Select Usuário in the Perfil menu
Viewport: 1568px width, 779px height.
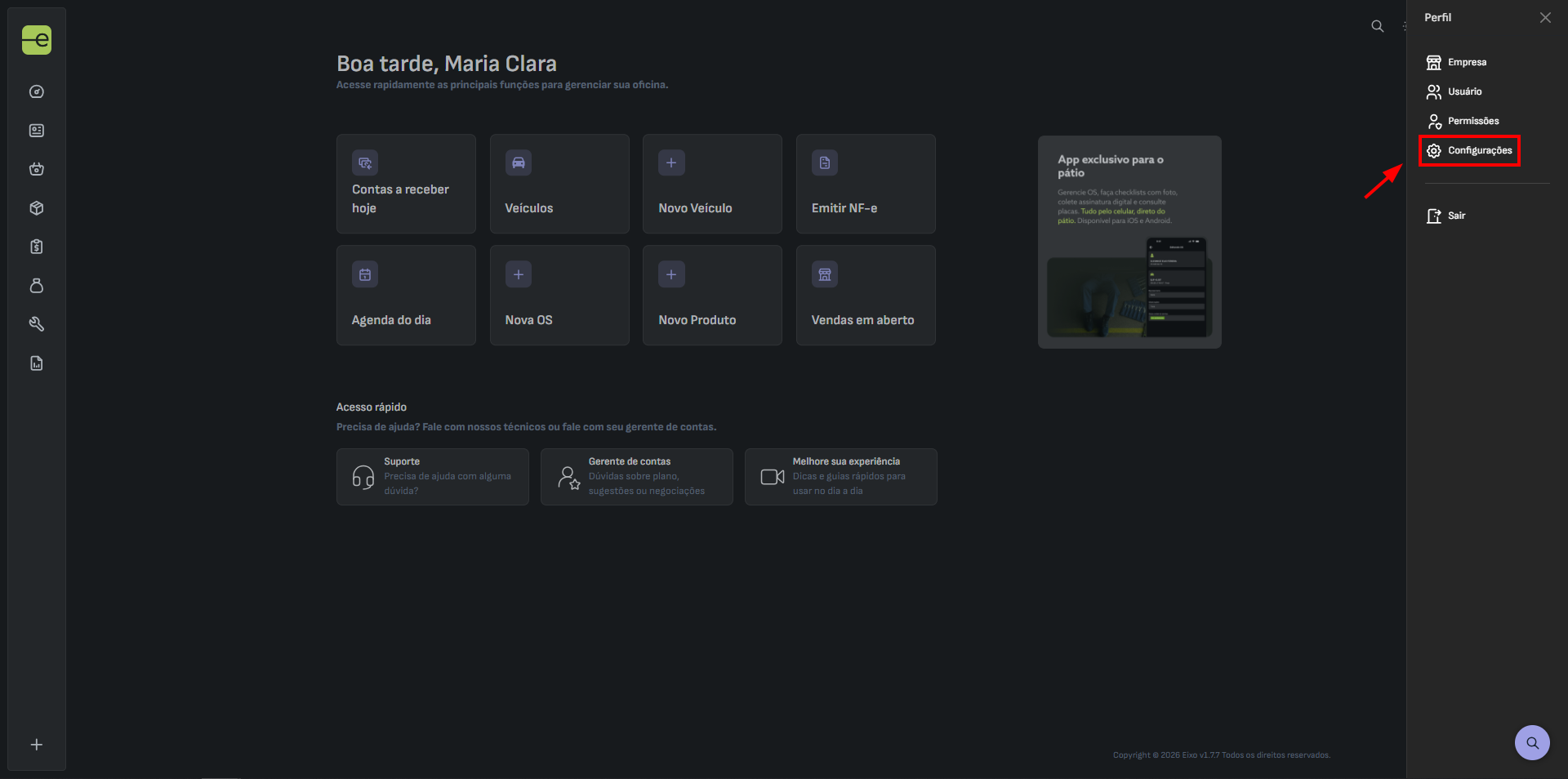click(1463, 91)
